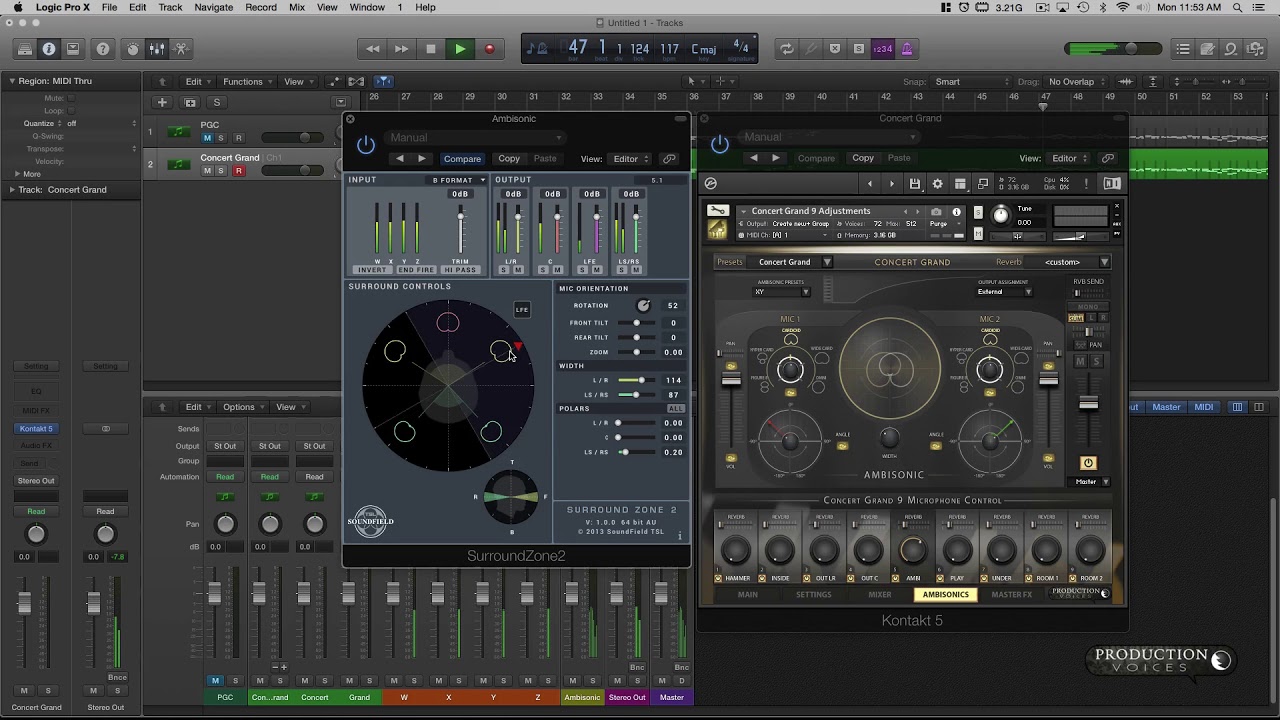Toggle the Cycle mode icon
Viewport: 1280px width, 720px height.
[787, 49]
